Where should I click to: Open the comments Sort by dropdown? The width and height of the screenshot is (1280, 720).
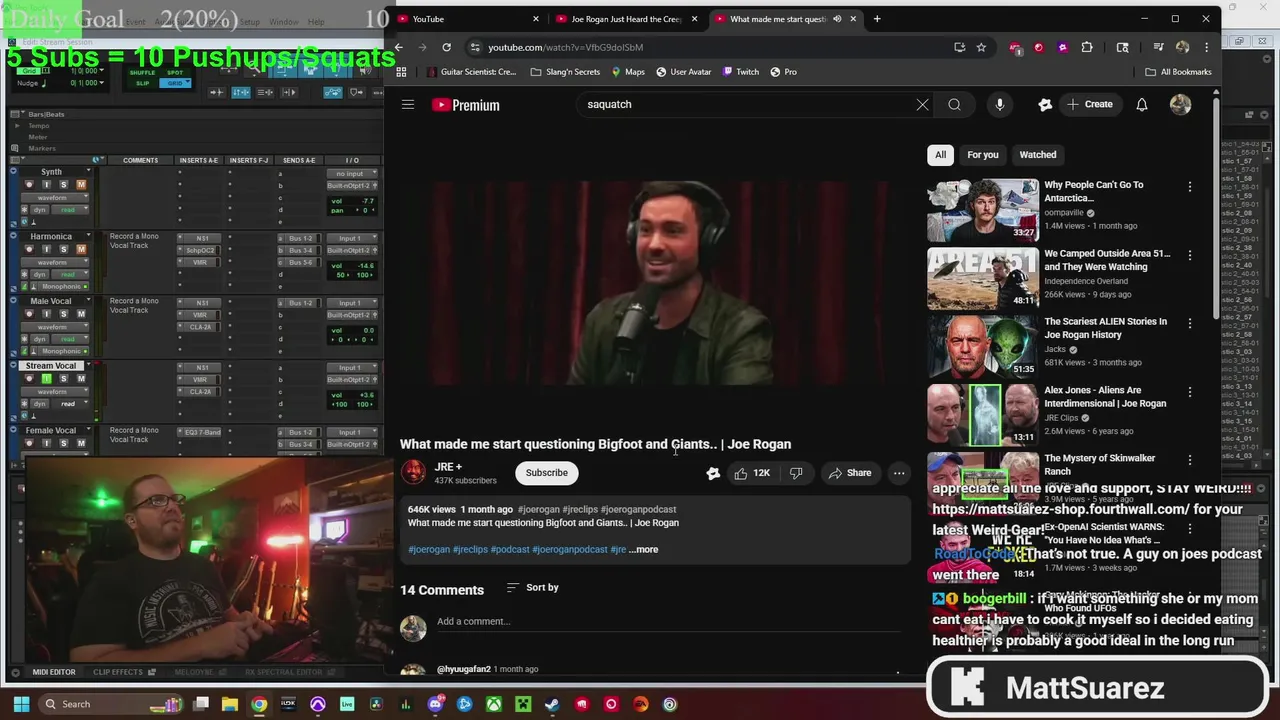pyautogui.click(x=533, y=588)
